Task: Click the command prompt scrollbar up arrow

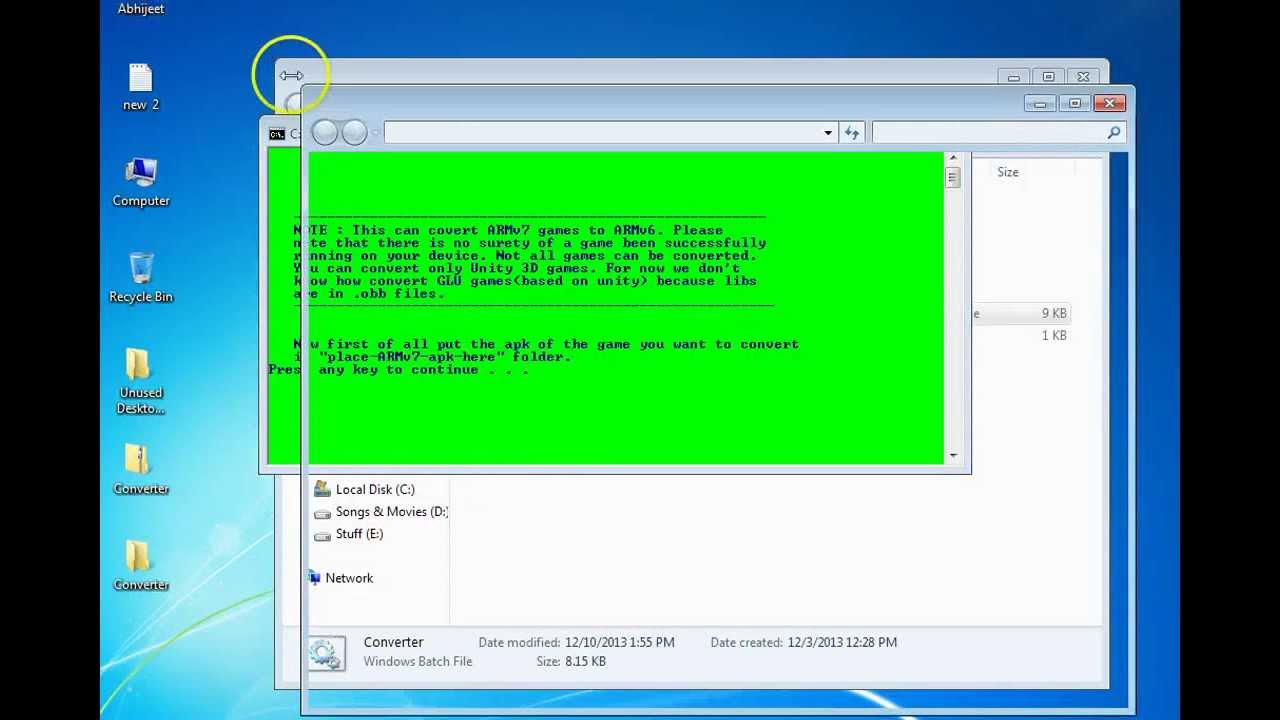Action: (x=953, y=158)
